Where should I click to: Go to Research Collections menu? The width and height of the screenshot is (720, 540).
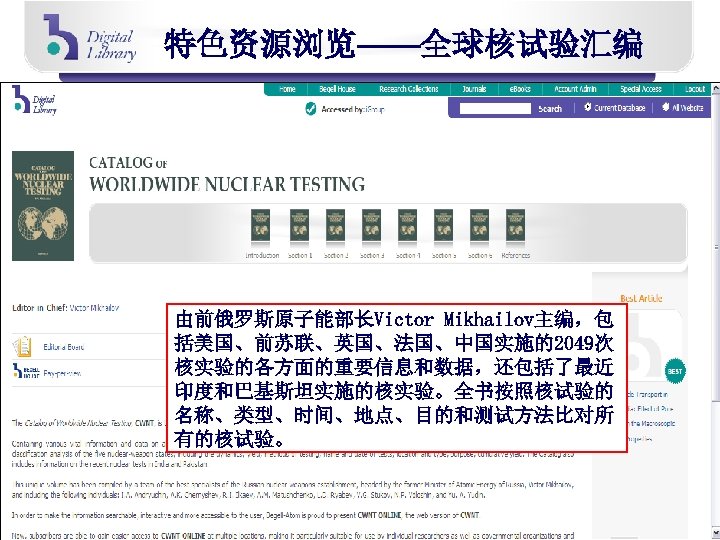tap(409, 89)
